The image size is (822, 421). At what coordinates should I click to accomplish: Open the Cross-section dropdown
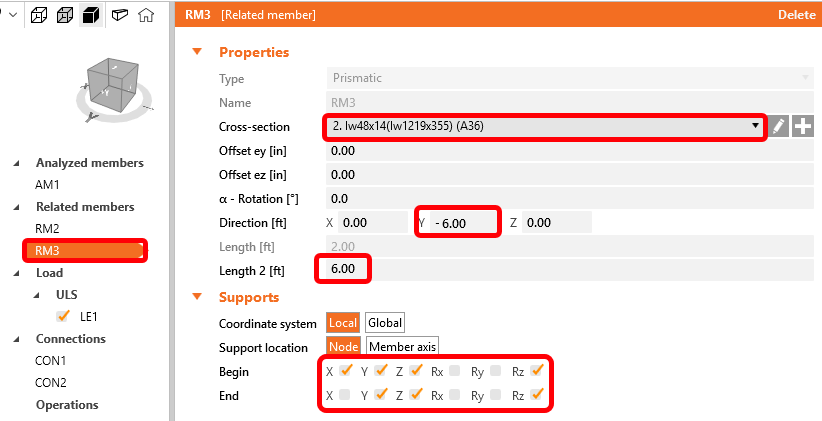coord(544,126)
